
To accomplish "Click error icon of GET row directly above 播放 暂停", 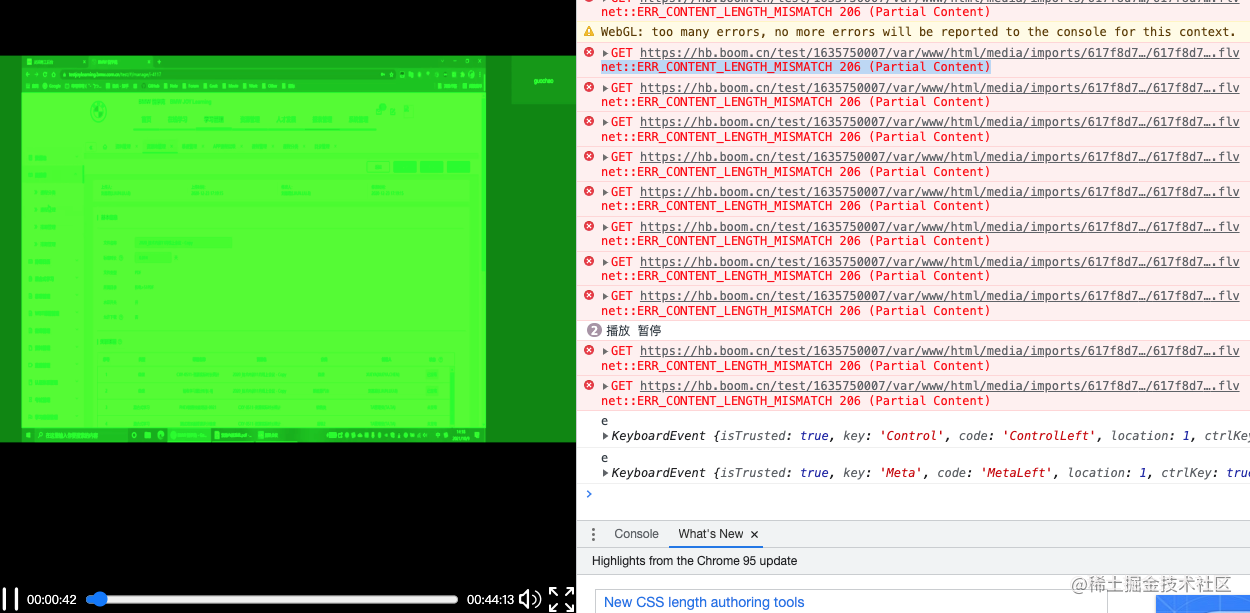I will [x=589, y=295].
